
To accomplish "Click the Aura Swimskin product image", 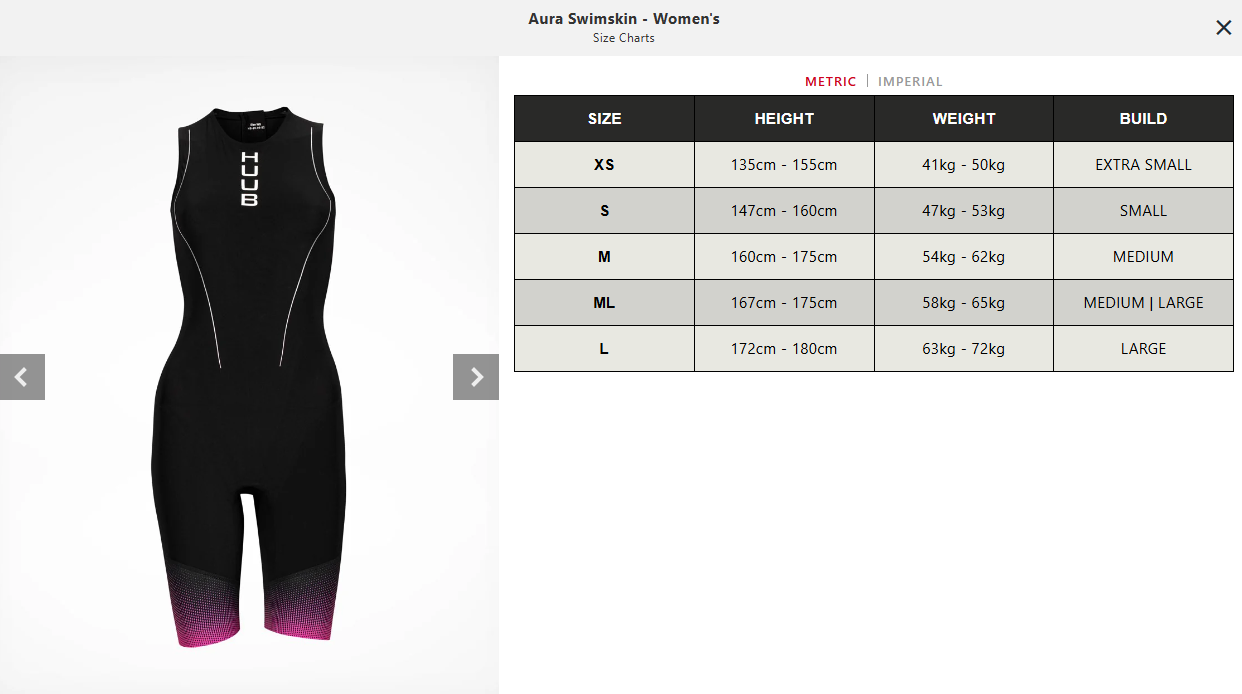I will click(249, 375).
